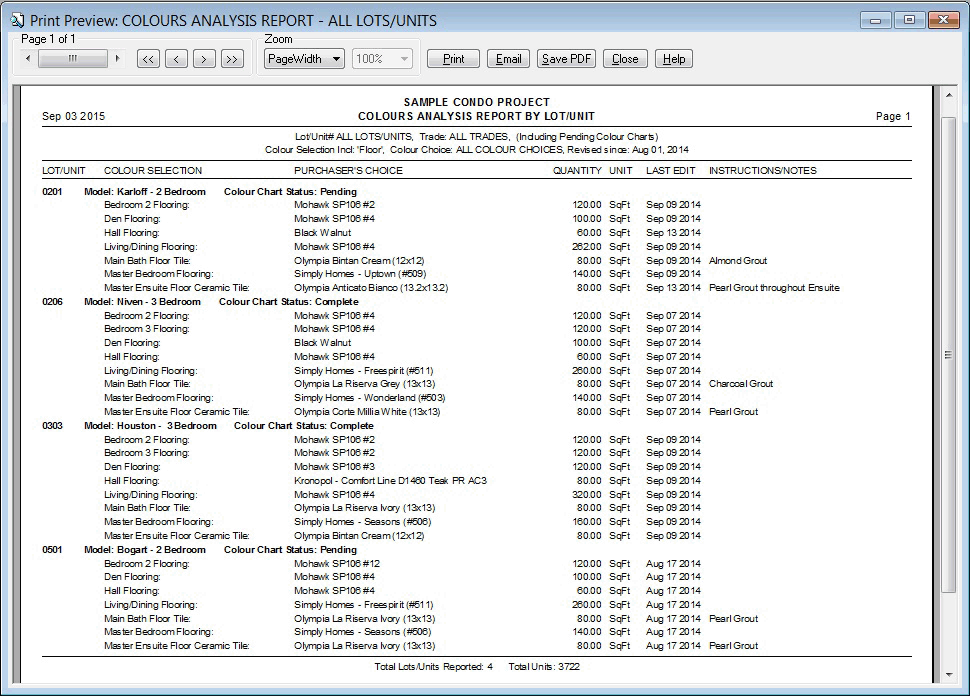The height and width of the screenshot is (696, 970).
Task: Jump to last page with >> button
Action: tap(232, 59)
